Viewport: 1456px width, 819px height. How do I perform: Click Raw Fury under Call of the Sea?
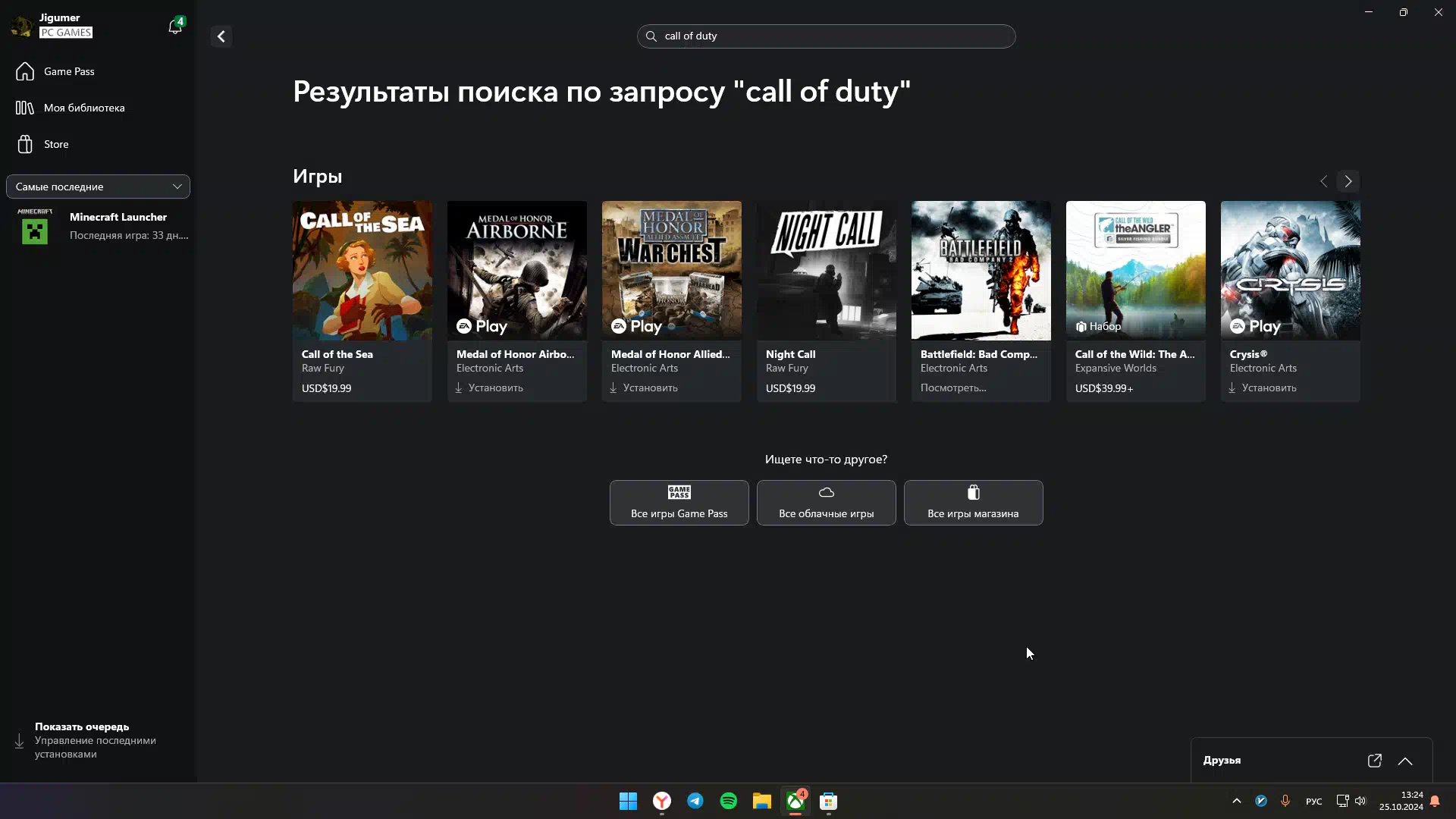tap(323, 368)
